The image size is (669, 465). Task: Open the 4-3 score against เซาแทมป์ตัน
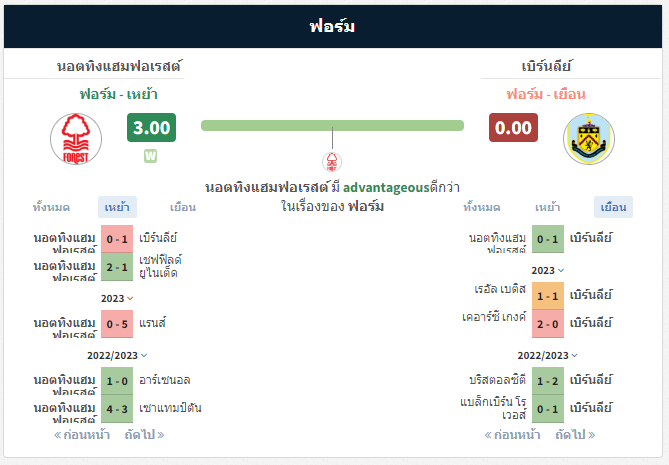pyautogui.click(x=117, y=409)
